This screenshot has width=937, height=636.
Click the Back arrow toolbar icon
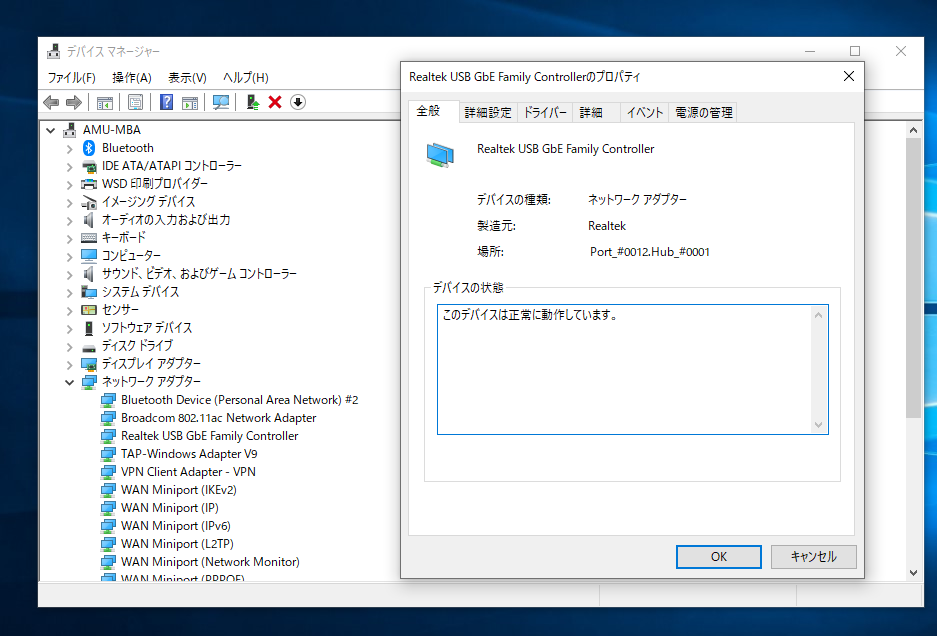click(x=51, y=102)
